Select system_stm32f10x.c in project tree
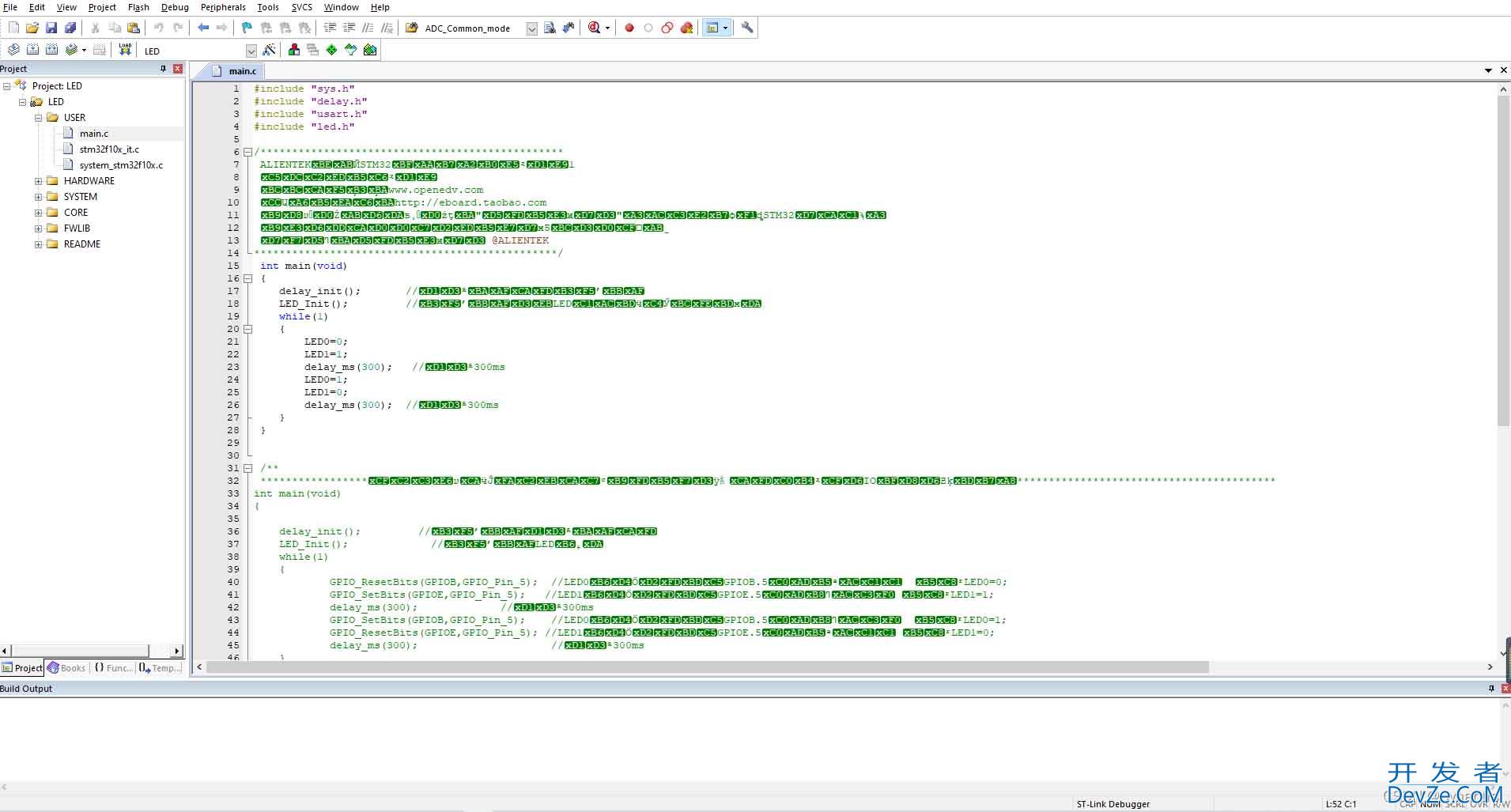Viewport: 1511px width, 812px height. coord(121,165)
